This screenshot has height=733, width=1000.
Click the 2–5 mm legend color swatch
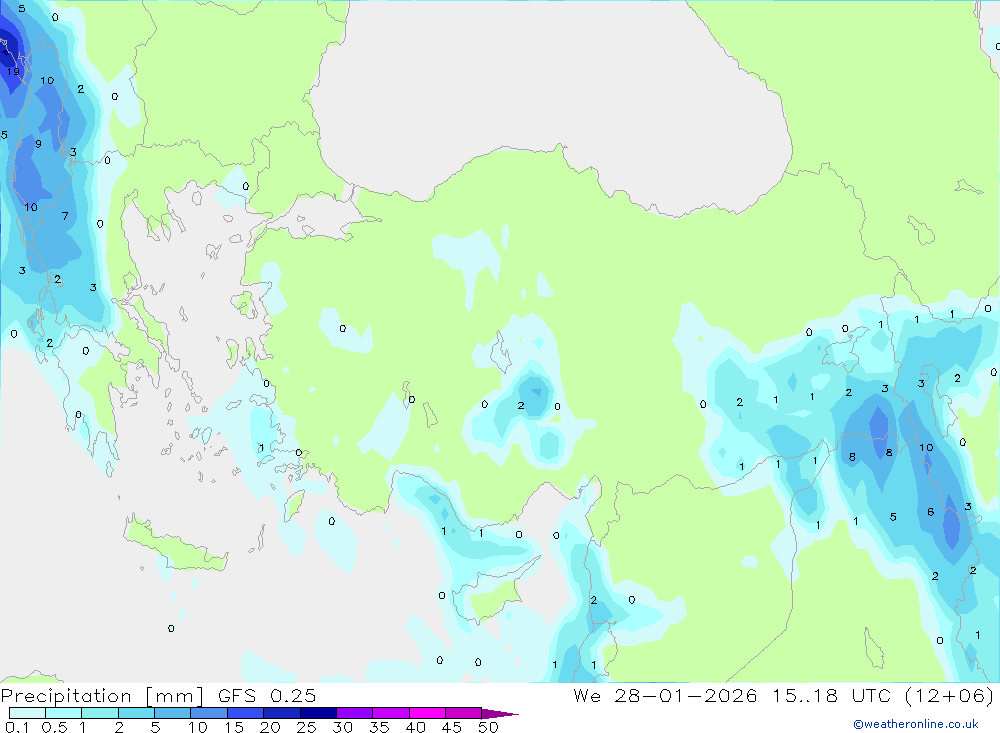click(x=136, y=713)
